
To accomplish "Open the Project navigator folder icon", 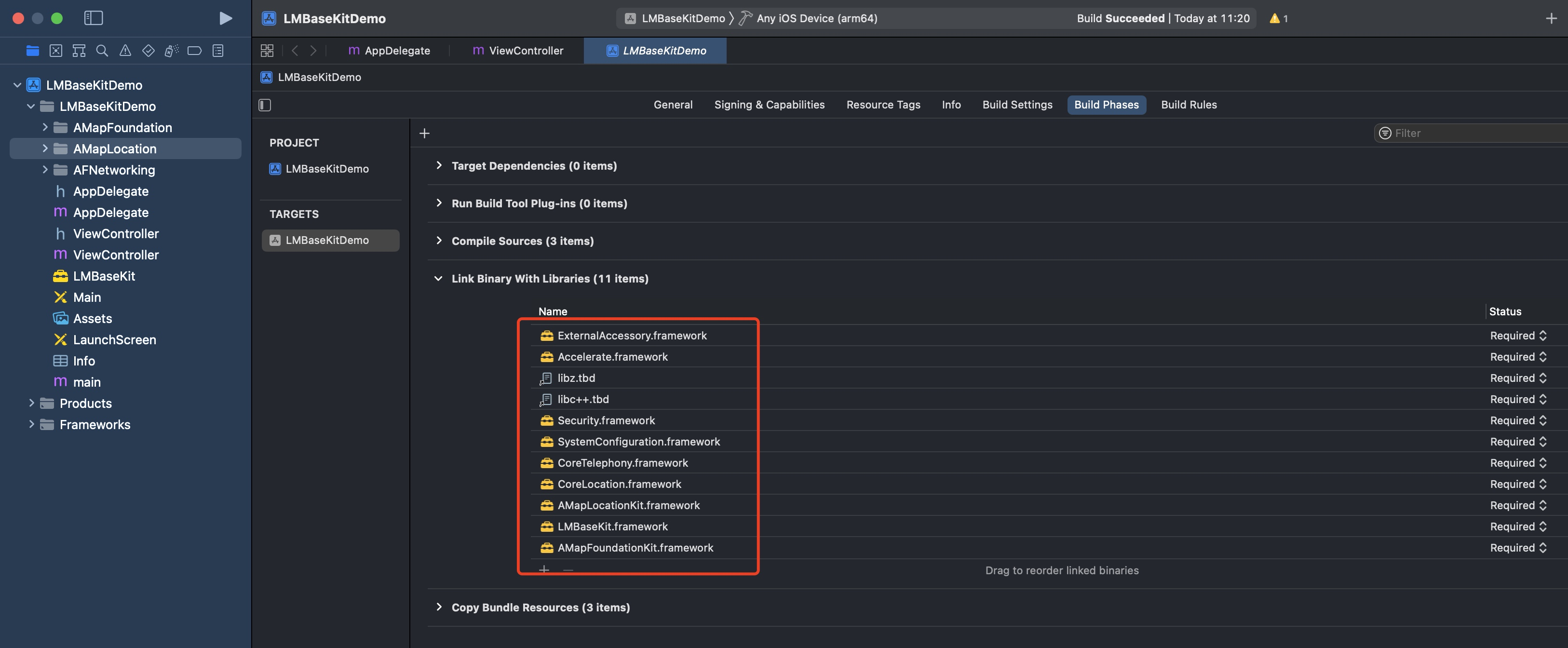I will (33, 51).
